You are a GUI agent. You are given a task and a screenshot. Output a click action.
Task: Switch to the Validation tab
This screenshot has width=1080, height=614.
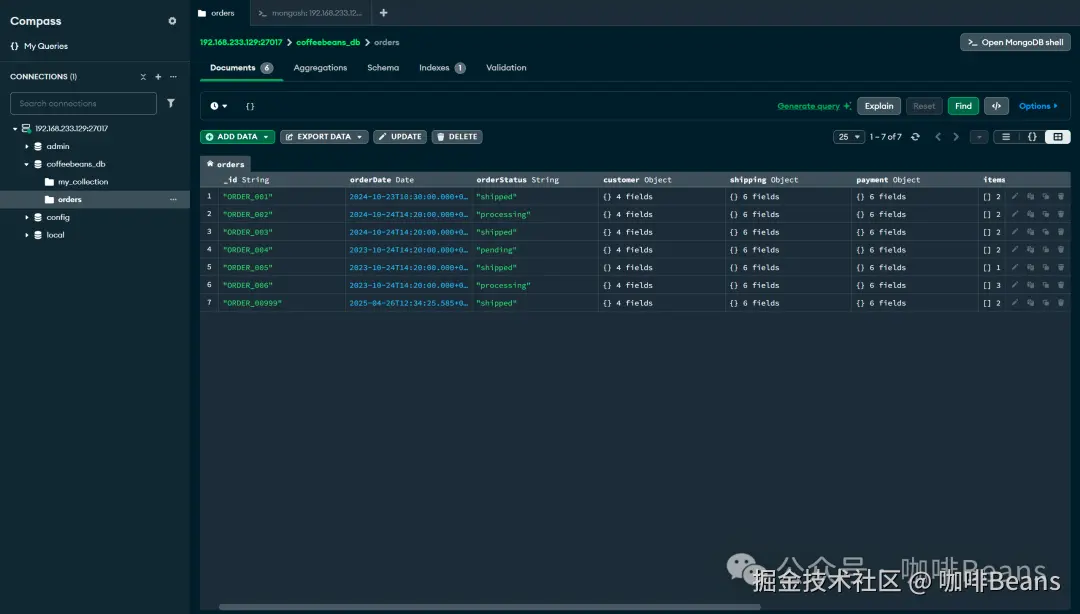[506, 68]
